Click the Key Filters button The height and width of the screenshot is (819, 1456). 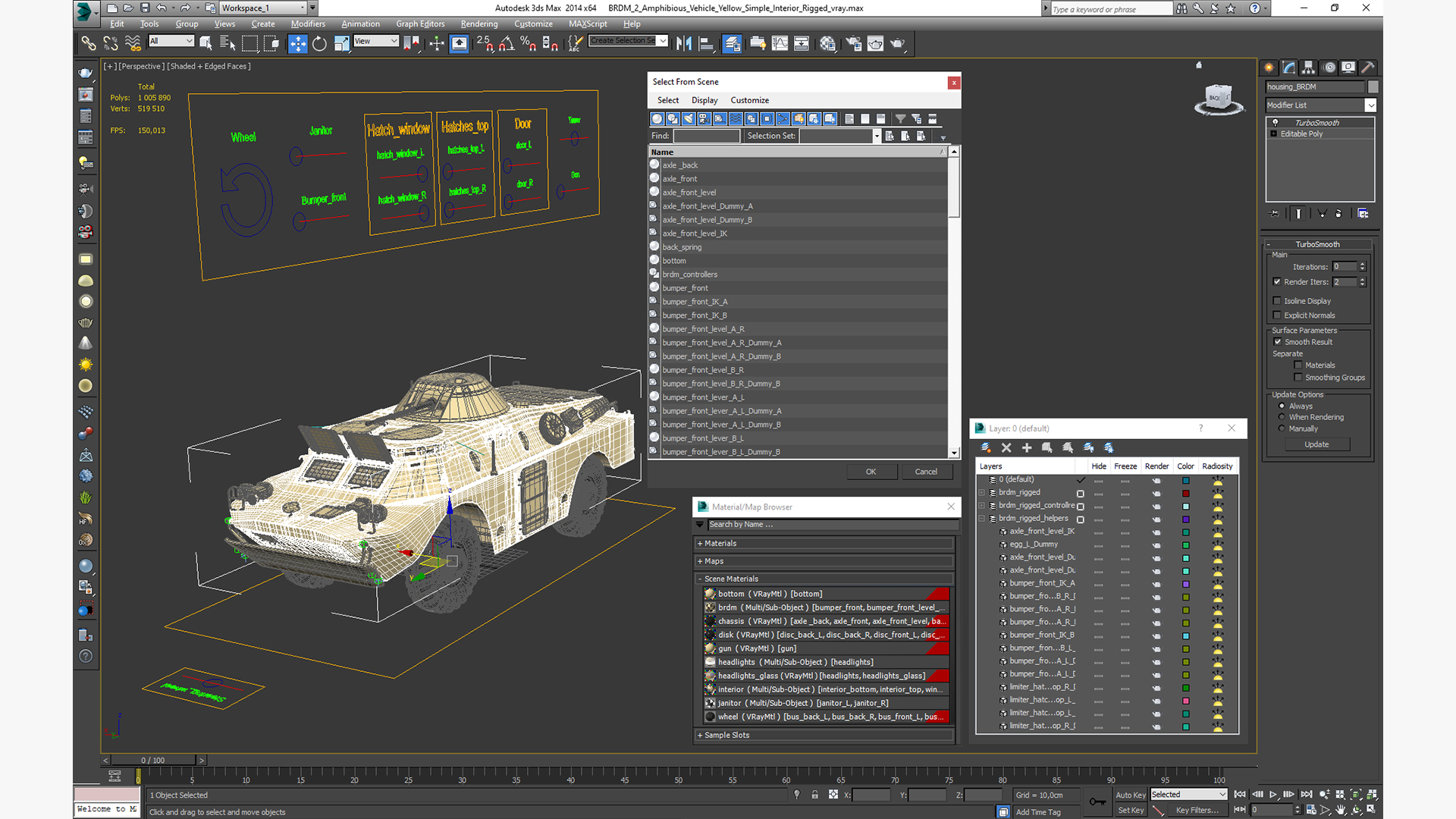(x=1197, y=810)
